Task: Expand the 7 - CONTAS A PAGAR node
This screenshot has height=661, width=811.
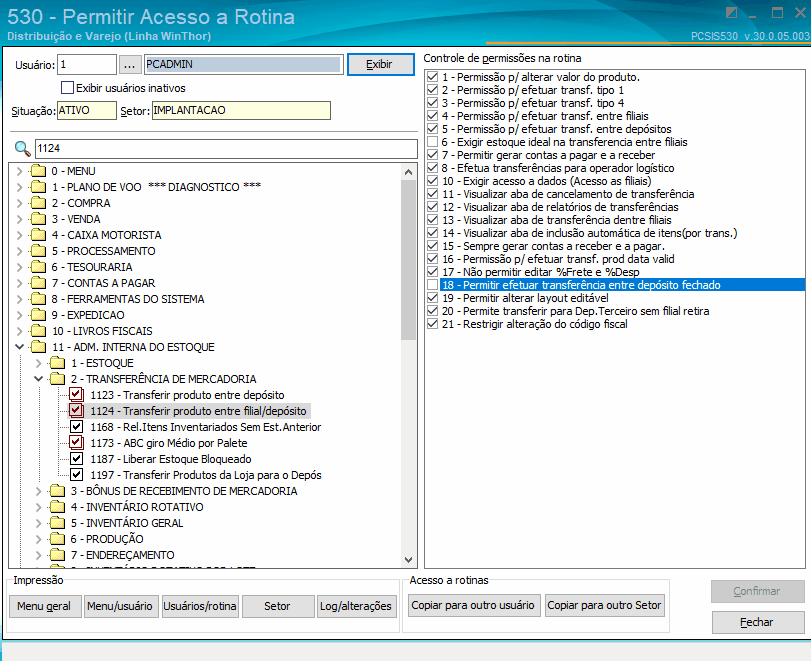Action: pyautogui.click(x=20, y=283)
